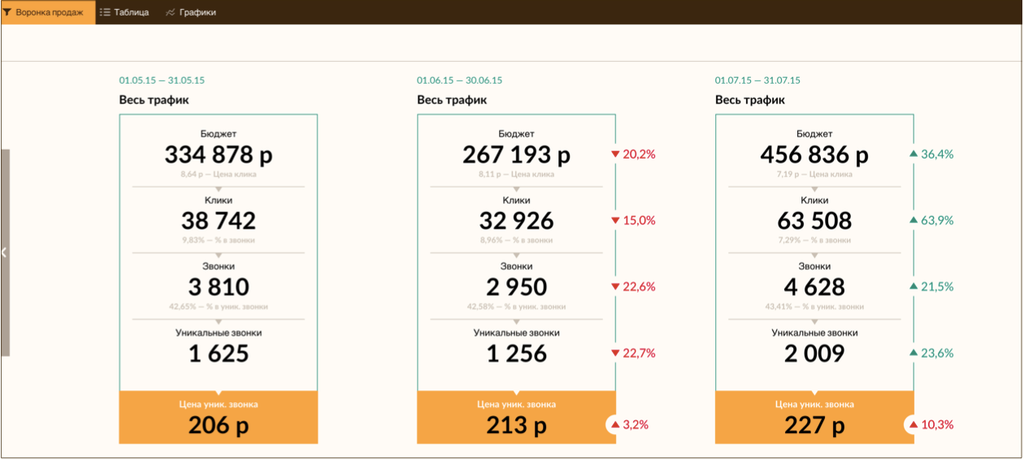Click Весь трафик heading above 334 878 р
The image size is (1024, 460).
153,100
